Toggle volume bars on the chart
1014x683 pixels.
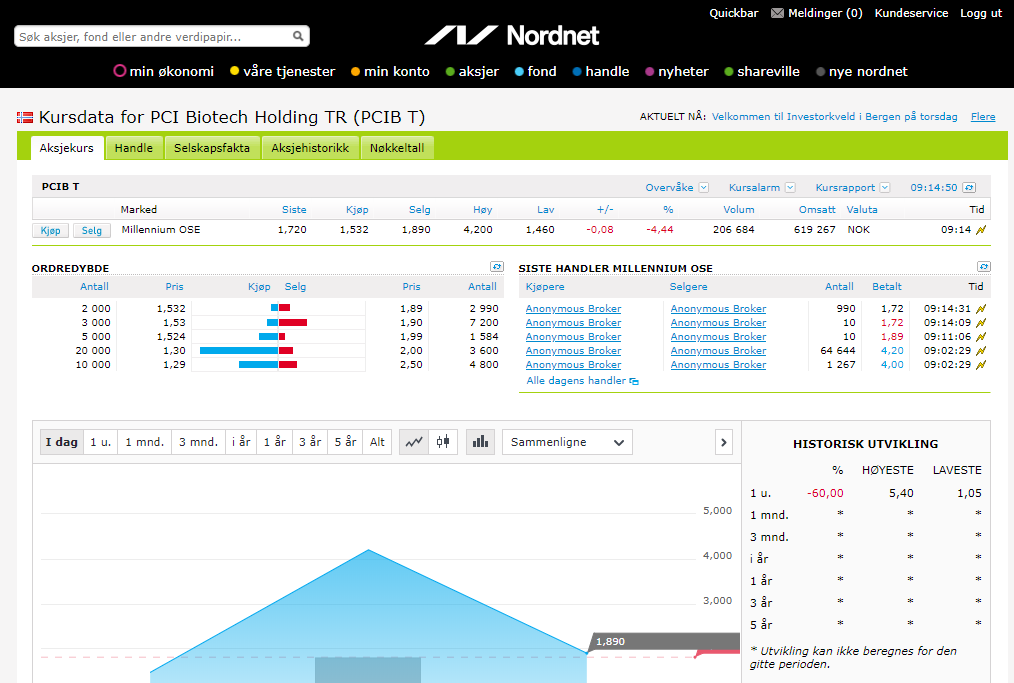point(480,442)
